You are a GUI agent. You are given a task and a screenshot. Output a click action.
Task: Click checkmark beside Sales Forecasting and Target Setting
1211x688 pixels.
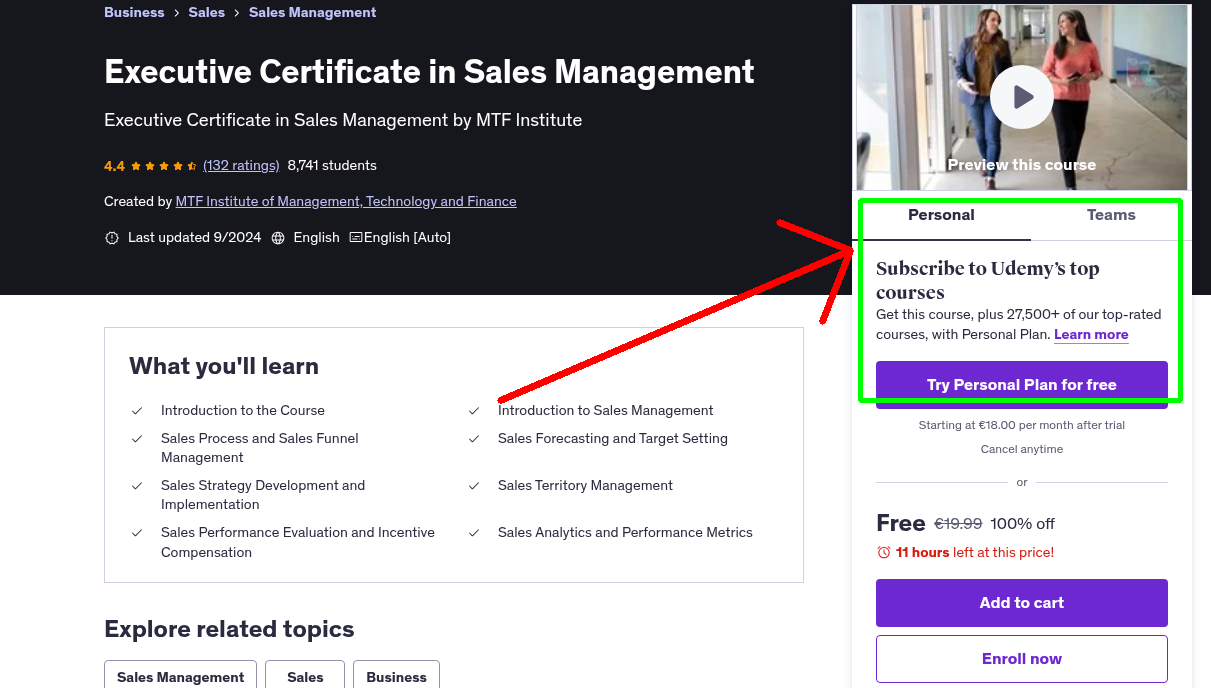(x=474, y=439)
